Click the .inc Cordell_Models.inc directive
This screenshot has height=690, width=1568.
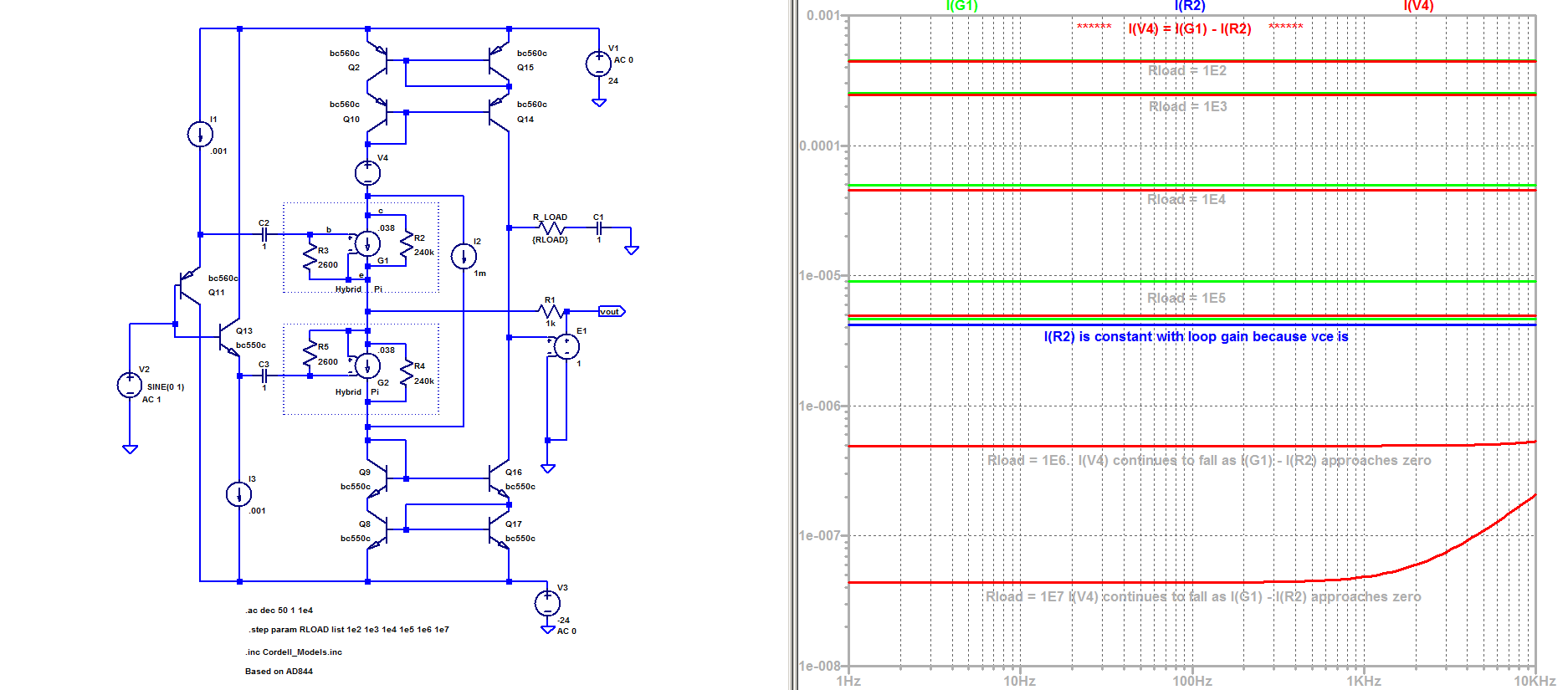tap(294, 652)
